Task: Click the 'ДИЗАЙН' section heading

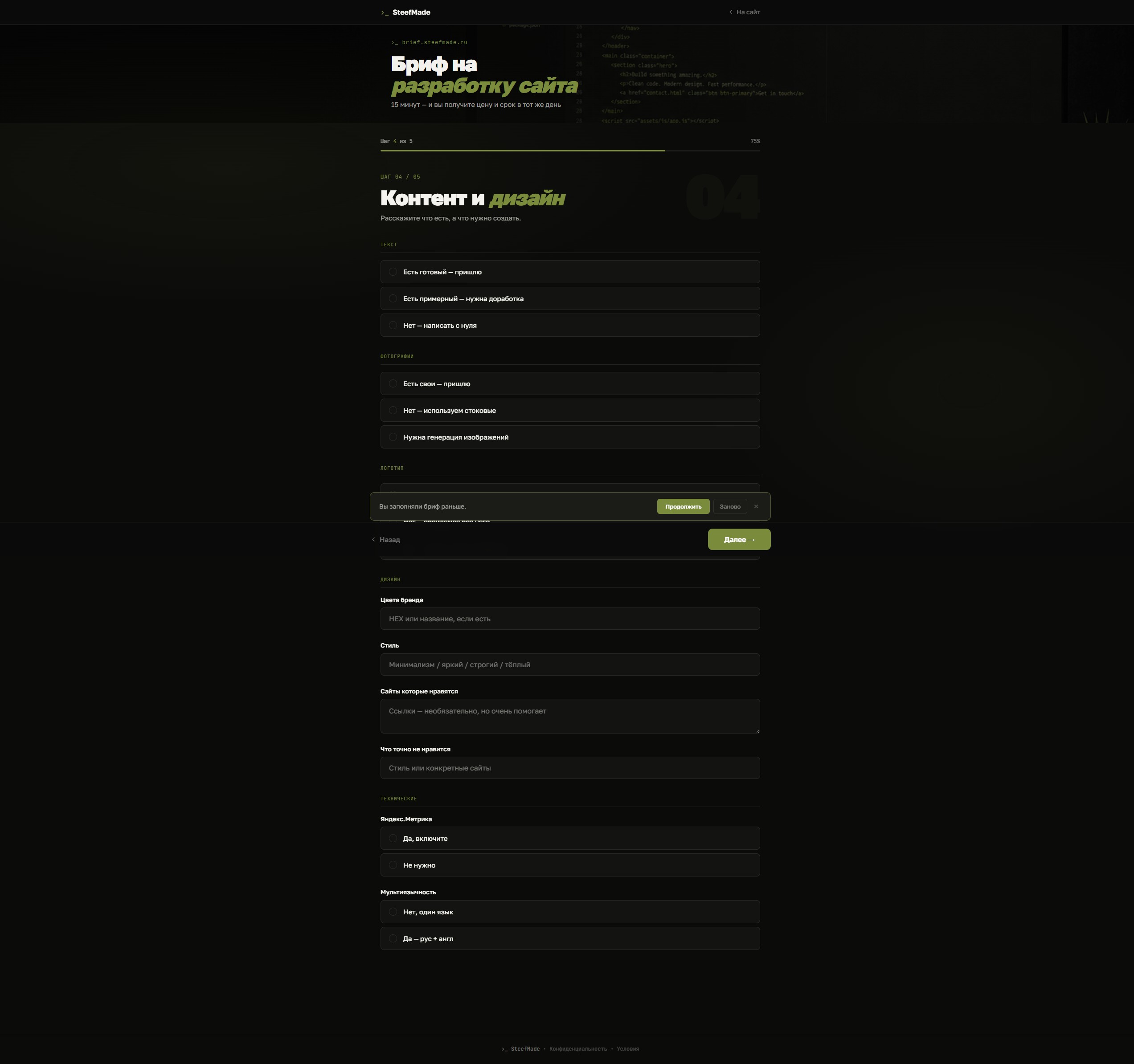Action: pos(390,579)
